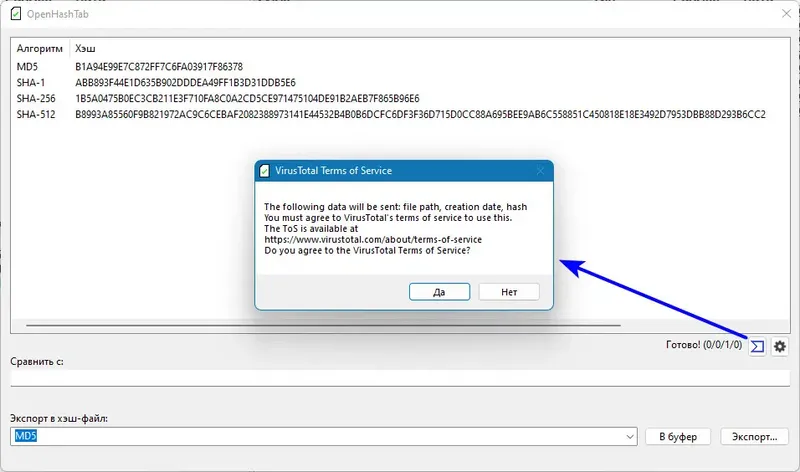This screenshot has width=800, height=472.
Task: Decline by clicking the Нет button
Action: tap(509, 292)
